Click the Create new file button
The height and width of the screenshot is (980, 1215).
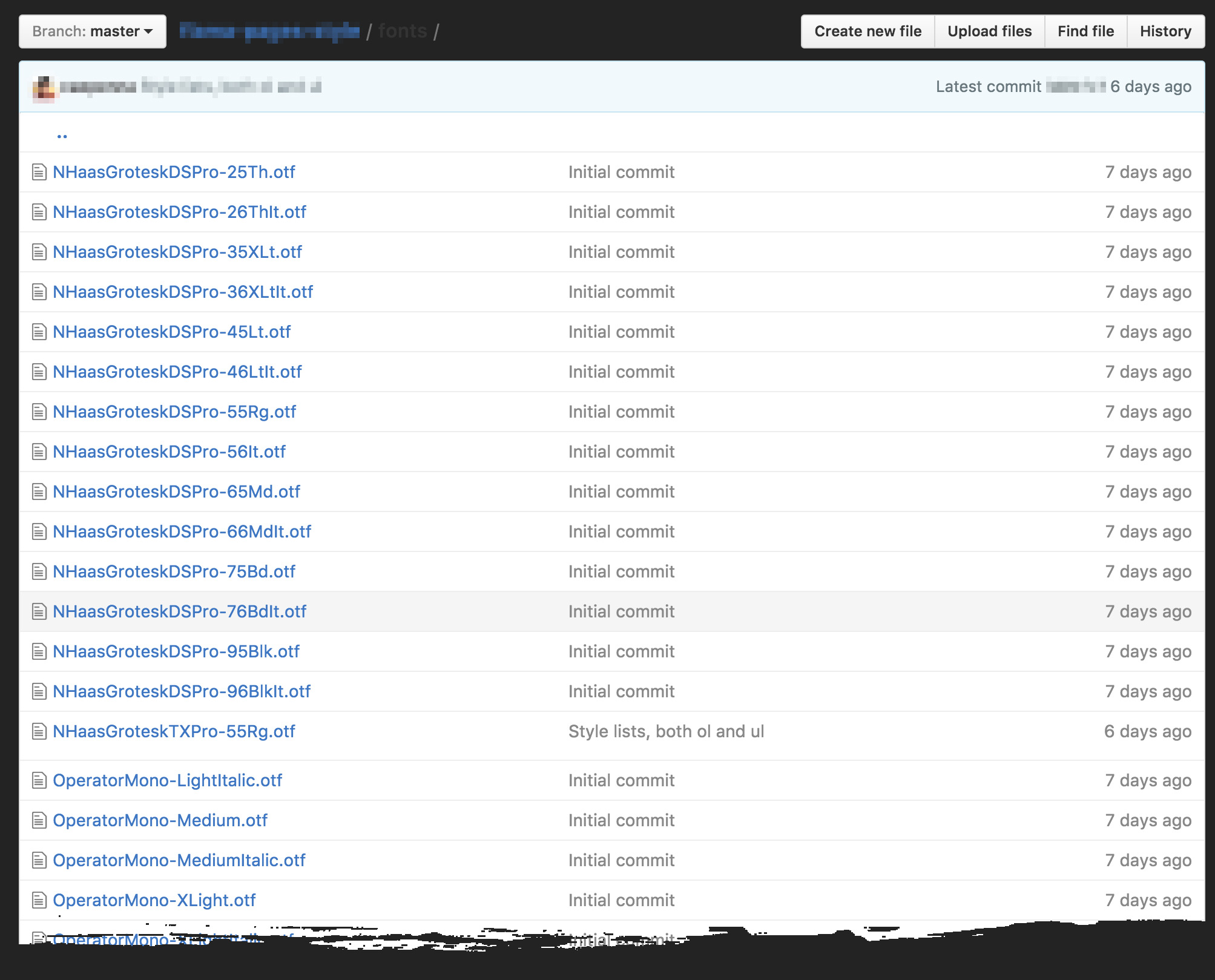pos(868,31)
